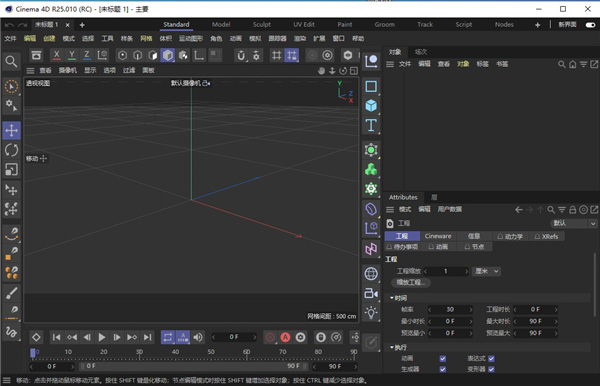Add a Text spline object
The image size is (600, 386).
(371, 125)
